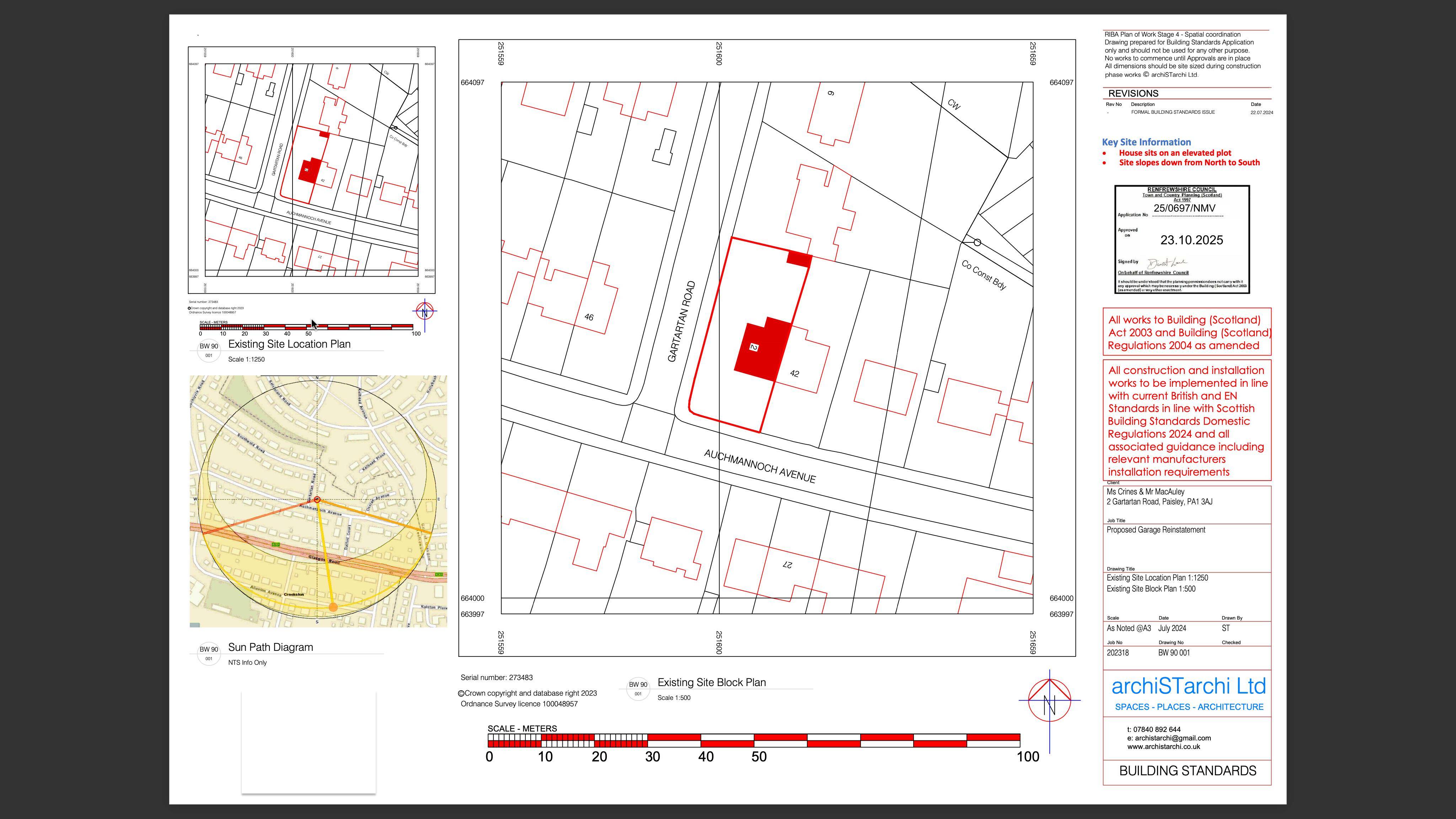Click the Sun Path Diagram map image

tap(318, 501)
